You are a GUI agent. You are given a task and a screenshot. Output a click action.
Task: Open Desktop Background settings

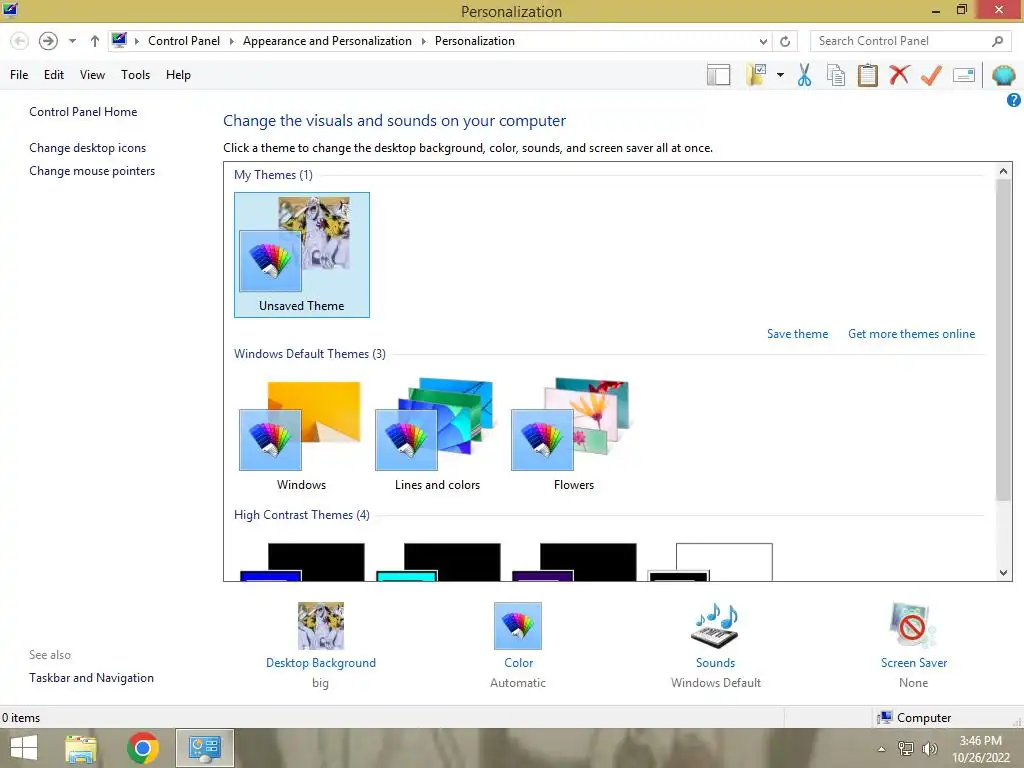tap(321, 644)
